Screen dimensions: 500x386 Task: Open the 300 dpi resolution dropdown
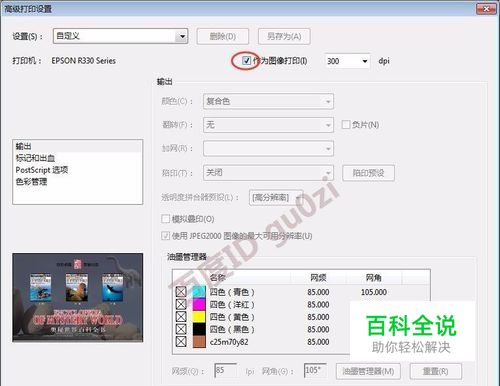pyautogui.click(x=347, y=61)
